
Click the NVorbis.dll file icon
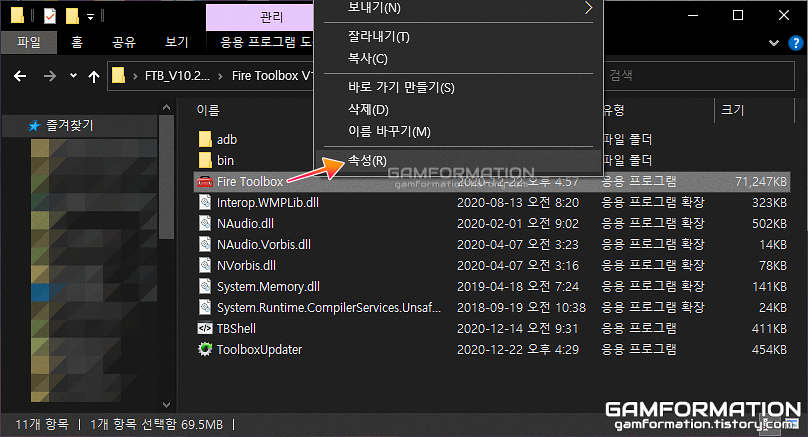pyautogui.click(x=205, y=265)
